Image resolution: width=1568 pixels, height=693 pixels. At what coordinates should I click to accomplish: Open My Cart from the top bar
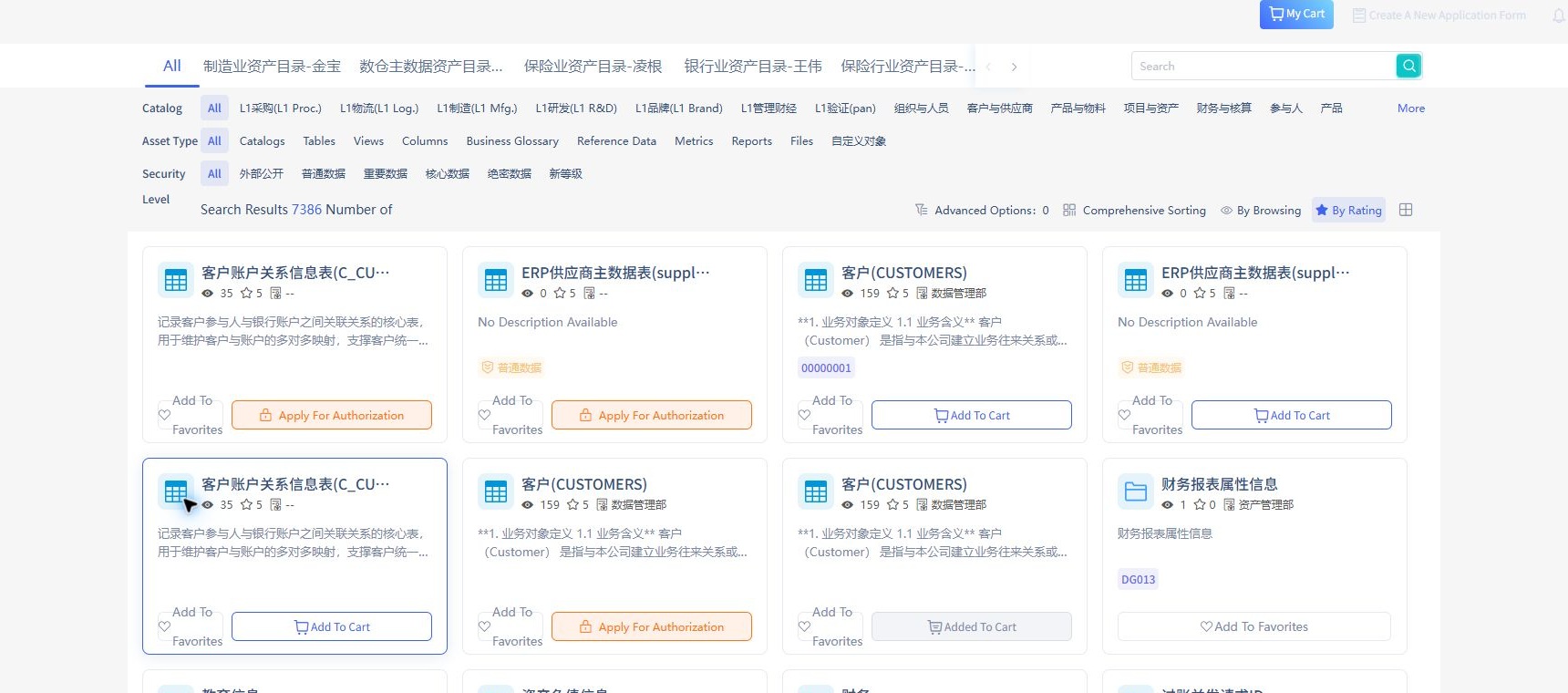(x=1296, y=14)
